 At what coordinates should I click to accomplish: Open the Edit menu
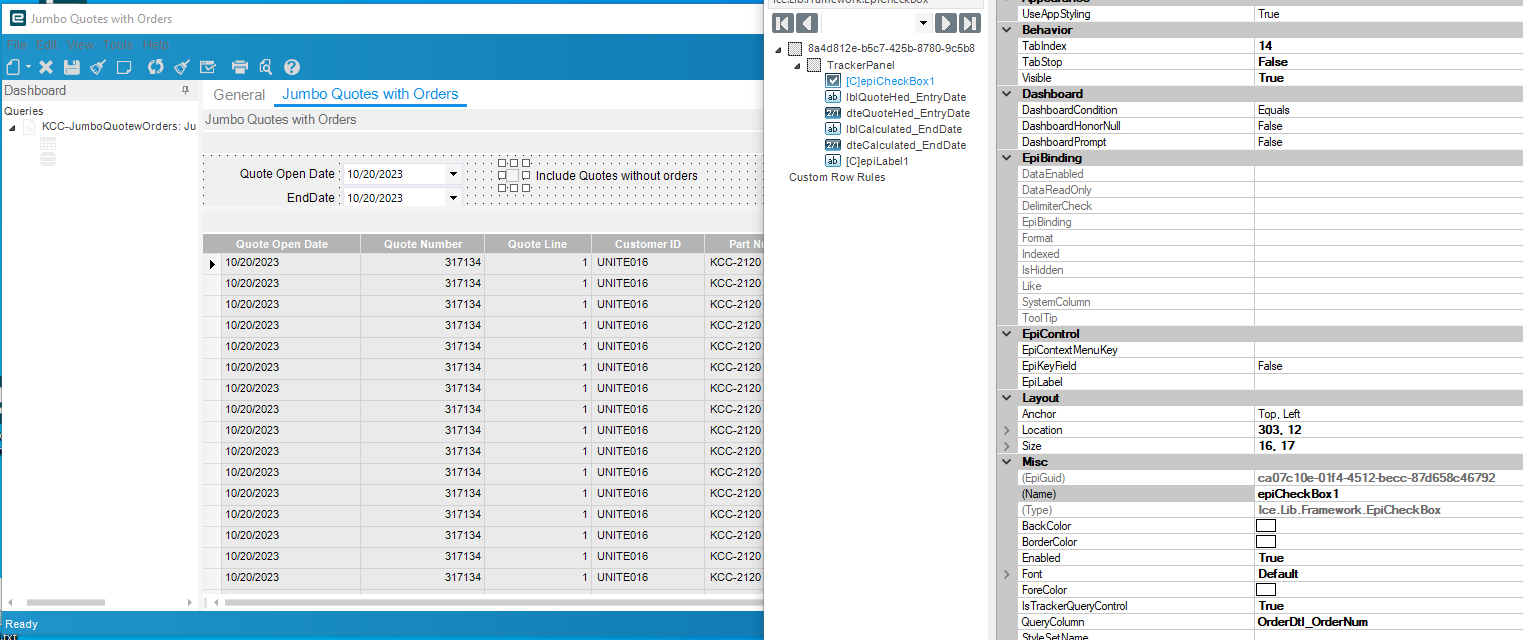[x=47, y=45]
